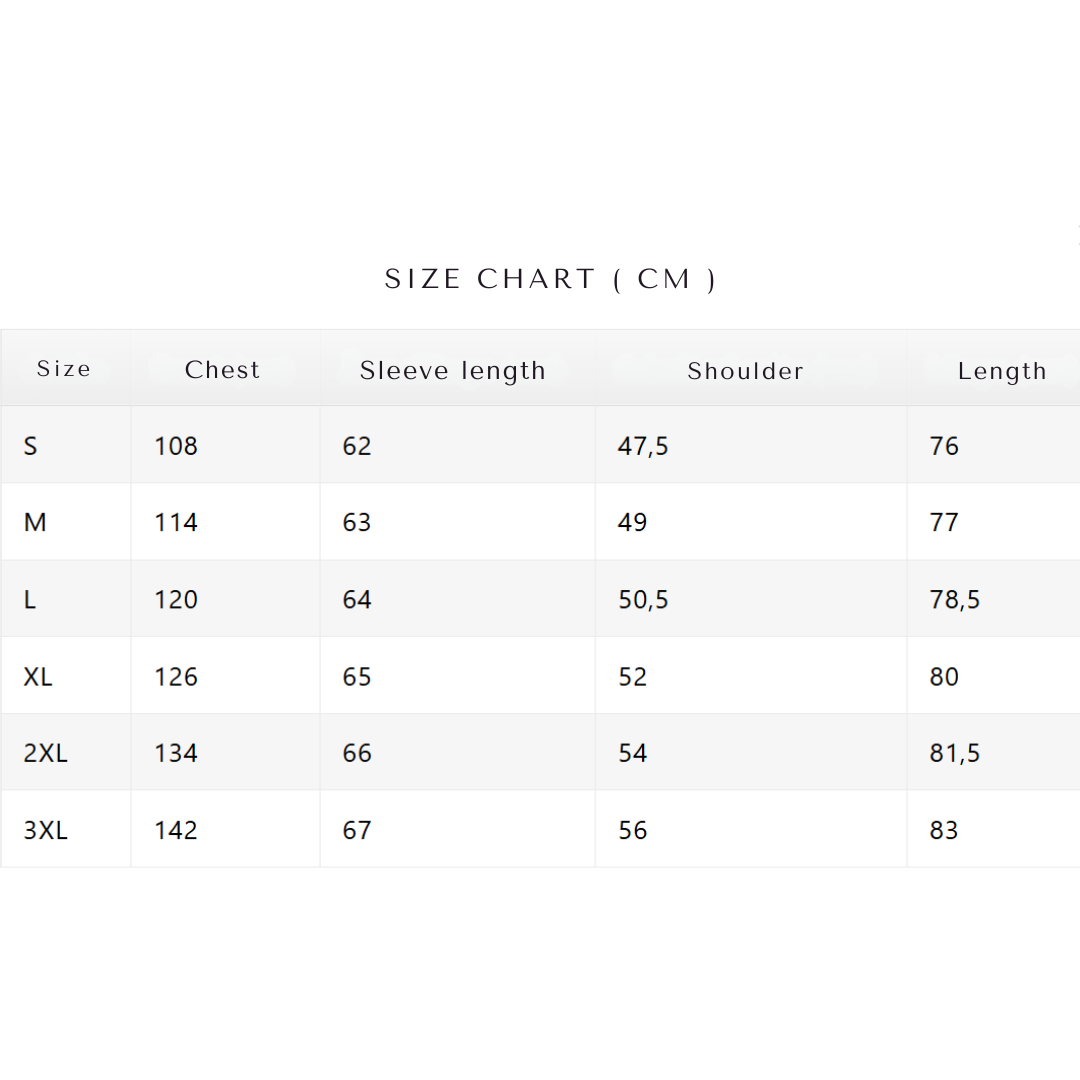Select the shoulder value 47,5
1080x1080 pixels.
pyautogui.click(x=643, y=446)
